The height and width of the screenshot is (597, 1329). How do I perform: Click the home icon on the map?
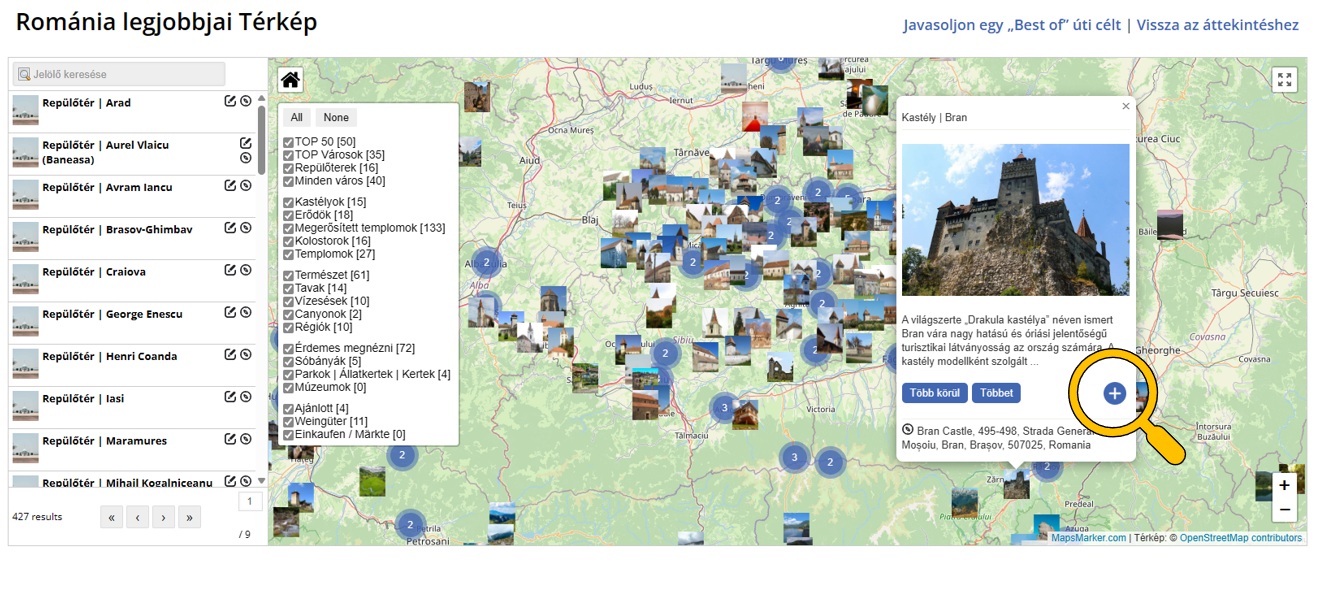[x=290, y=81]
